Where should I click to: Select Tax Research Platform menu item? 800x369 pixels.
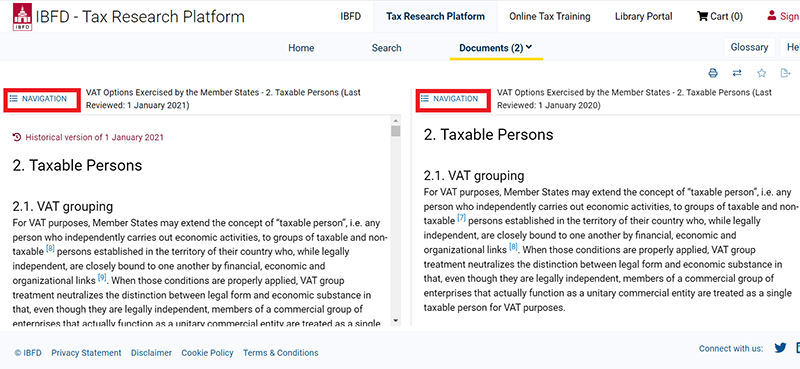pyautogui.click(x=435, y=16)
